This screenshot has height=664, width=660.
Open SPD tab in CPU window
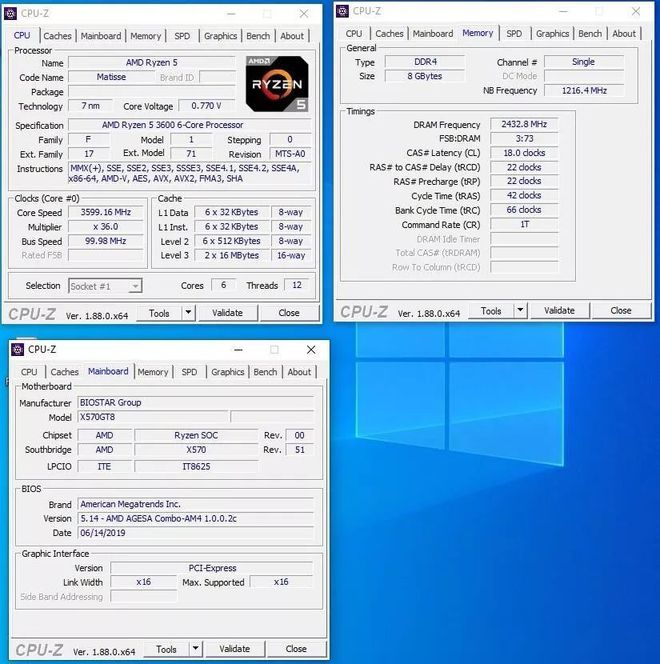[x=182, y=36]
